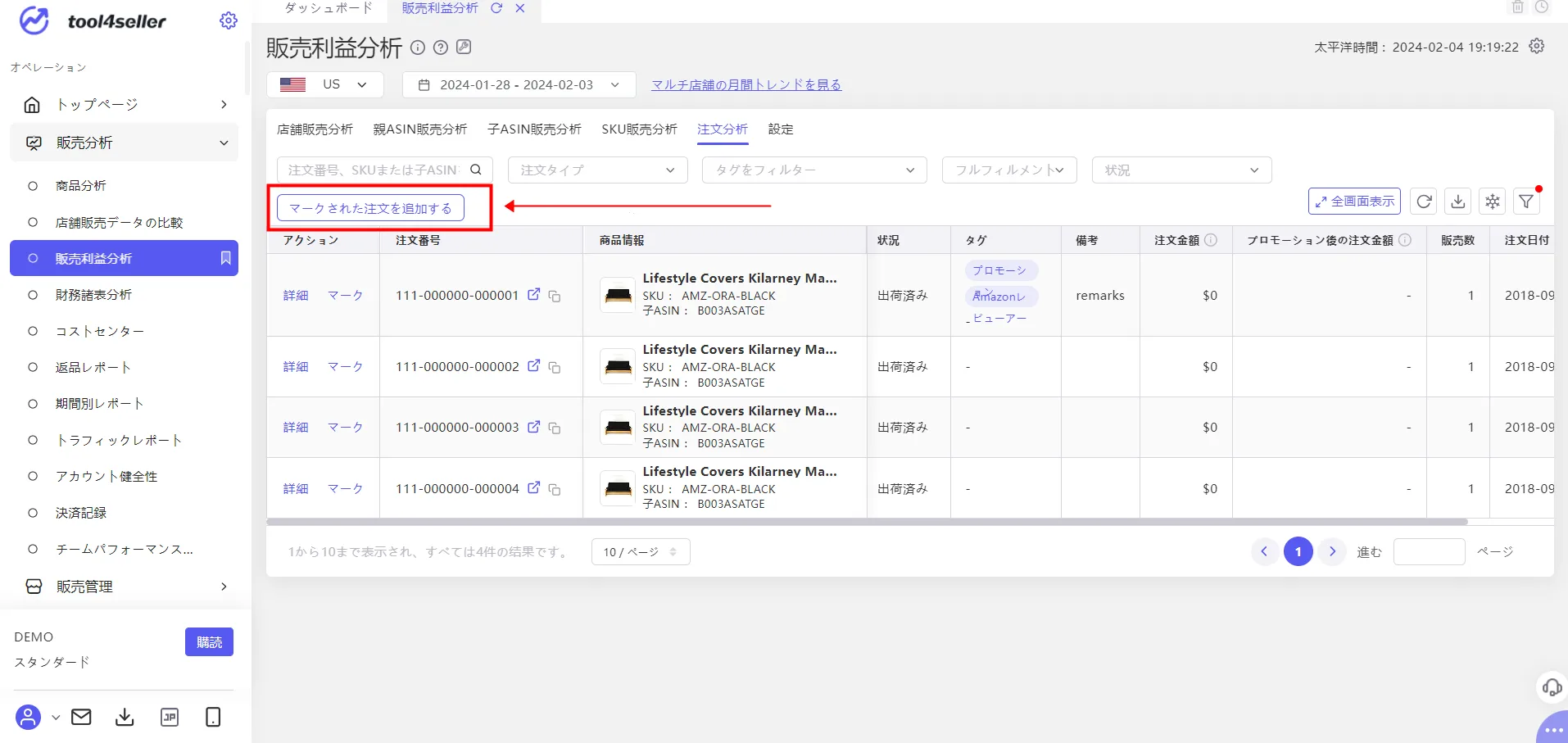This screenshot has width=1568, height=743.
Task: Open column settings icon in table toolbar
Action: (1493, 201)
